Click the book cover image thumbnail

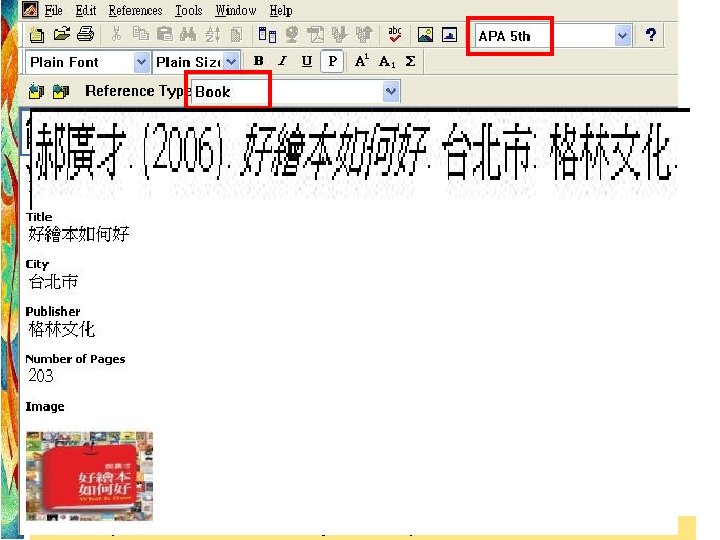pos(89,476)
